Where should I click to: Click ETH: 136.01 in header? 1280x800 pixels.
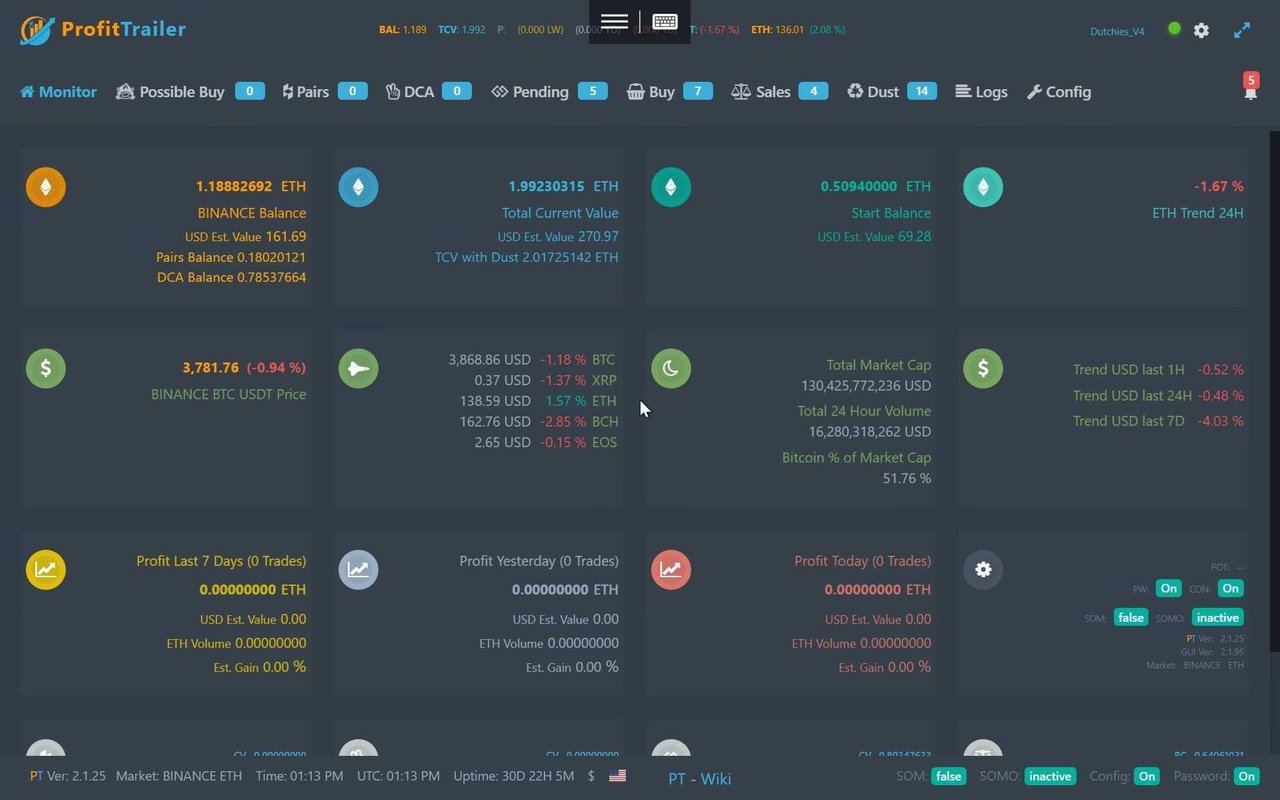tap(777, 30)
